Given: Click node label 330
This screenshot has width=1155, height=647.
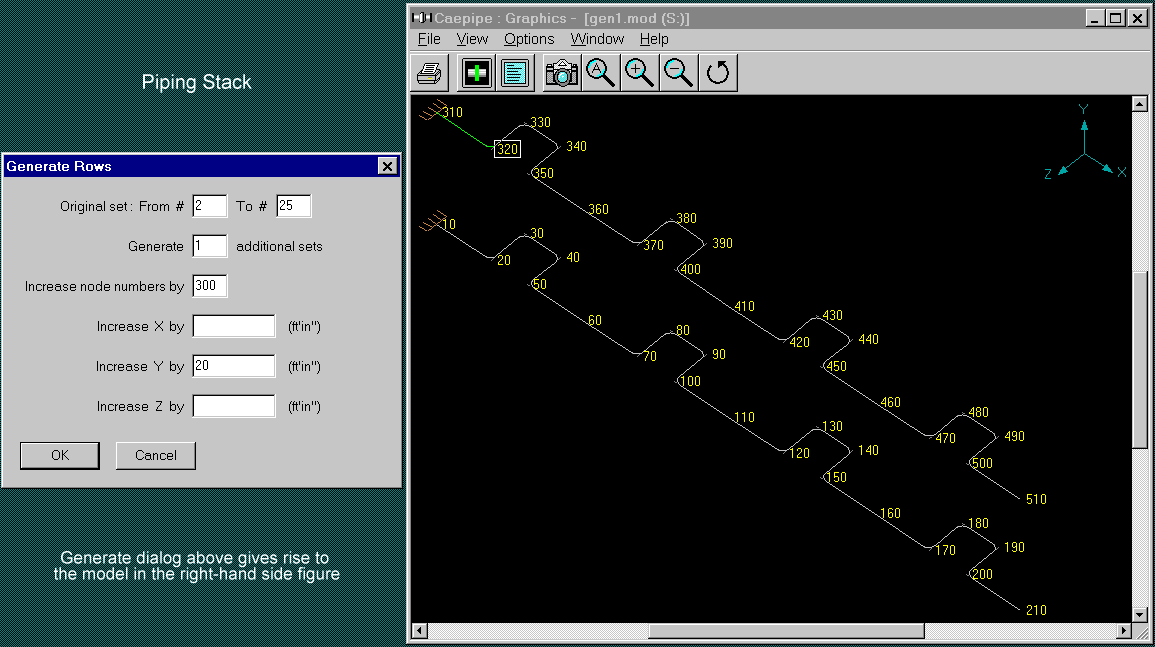Looking at the screenshot, I should click(x=541, y=122).
